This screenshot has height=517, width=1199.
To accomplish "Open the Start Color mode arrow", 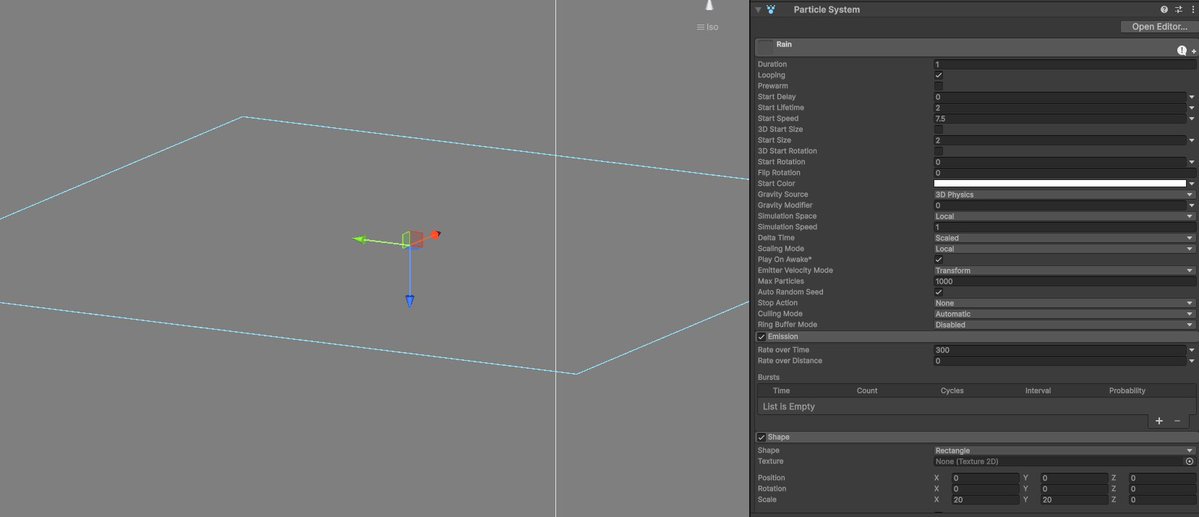I will pos(1191,184).
